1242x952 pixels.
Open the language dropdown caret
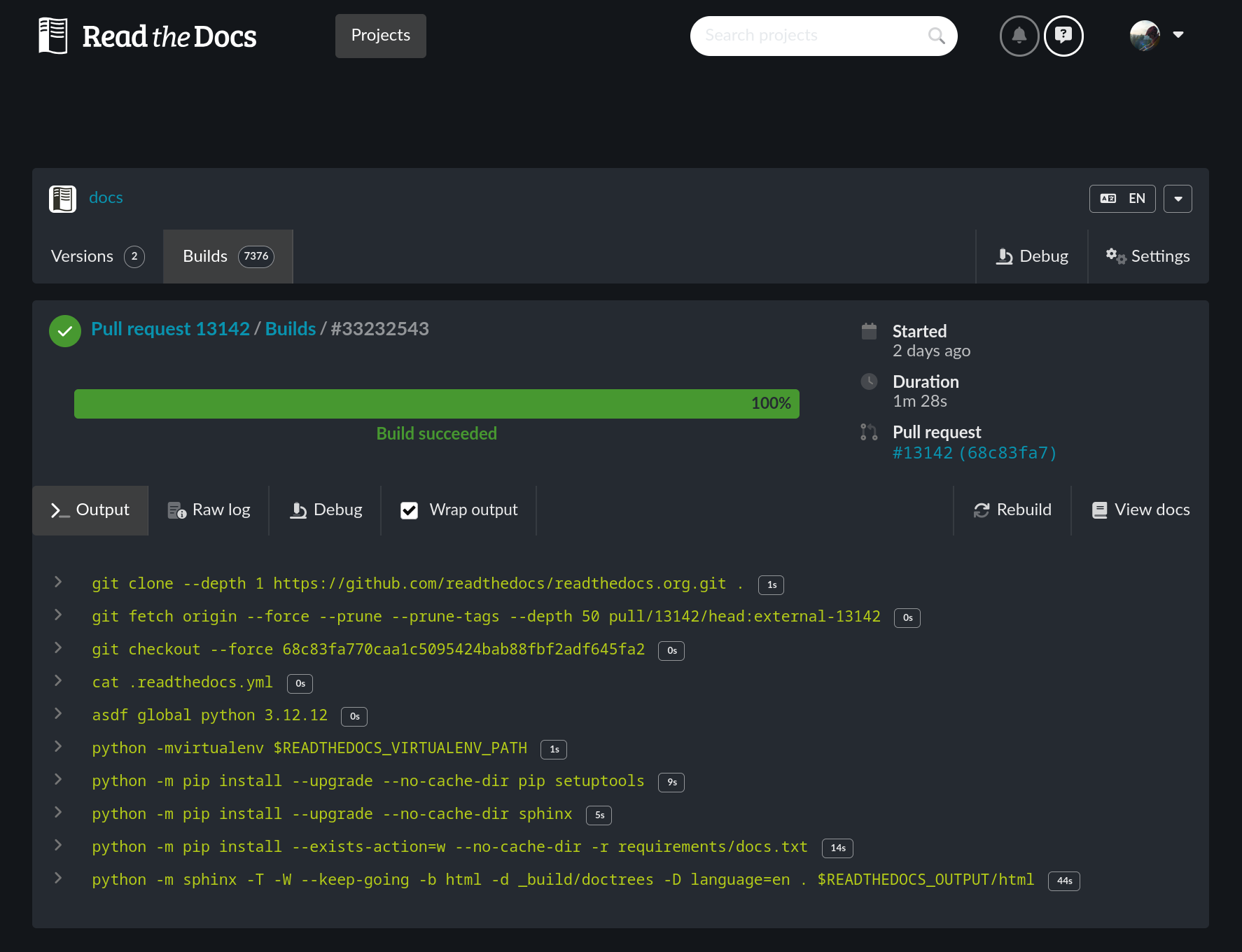[x=1178, y=199]
